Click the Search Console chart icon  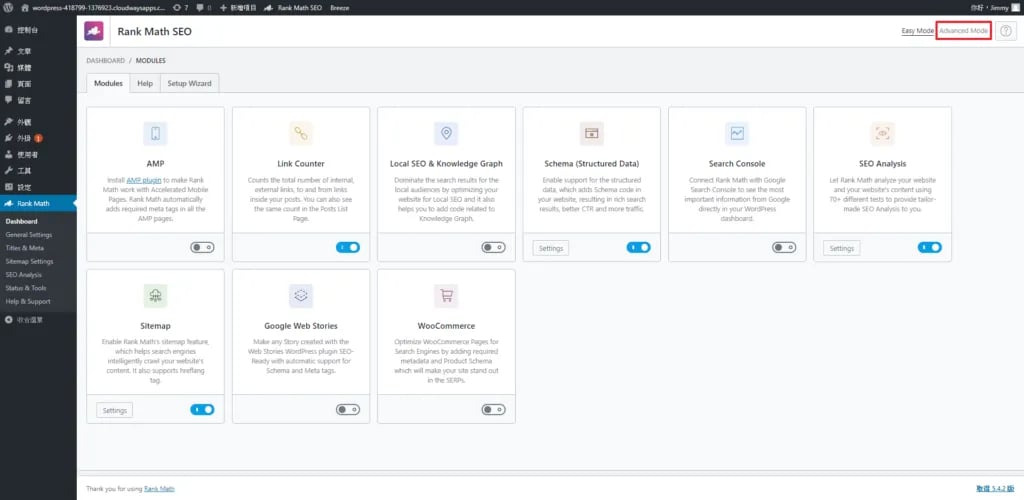[737, 134]
